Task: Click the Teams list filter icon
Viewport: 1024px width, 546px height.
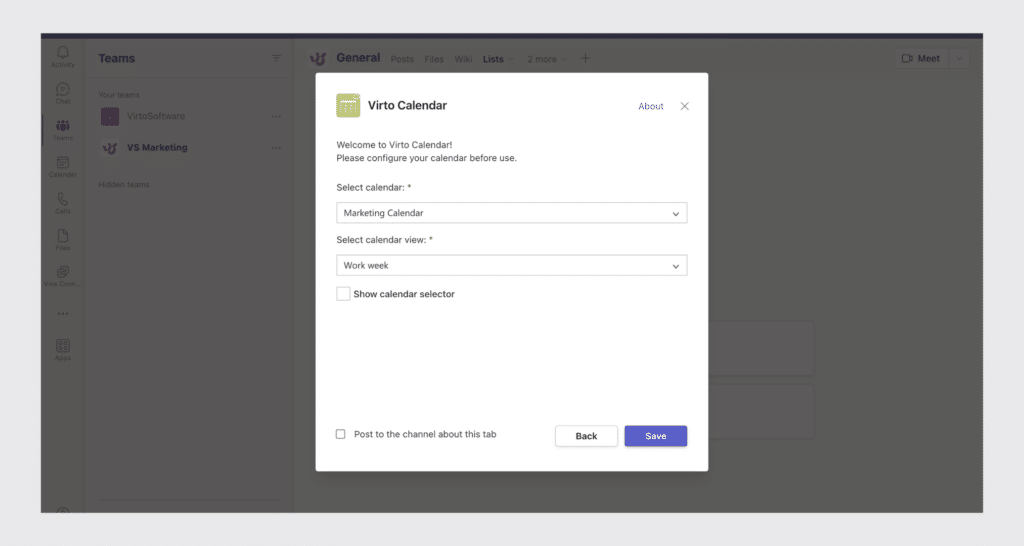Action: (276, 58)
